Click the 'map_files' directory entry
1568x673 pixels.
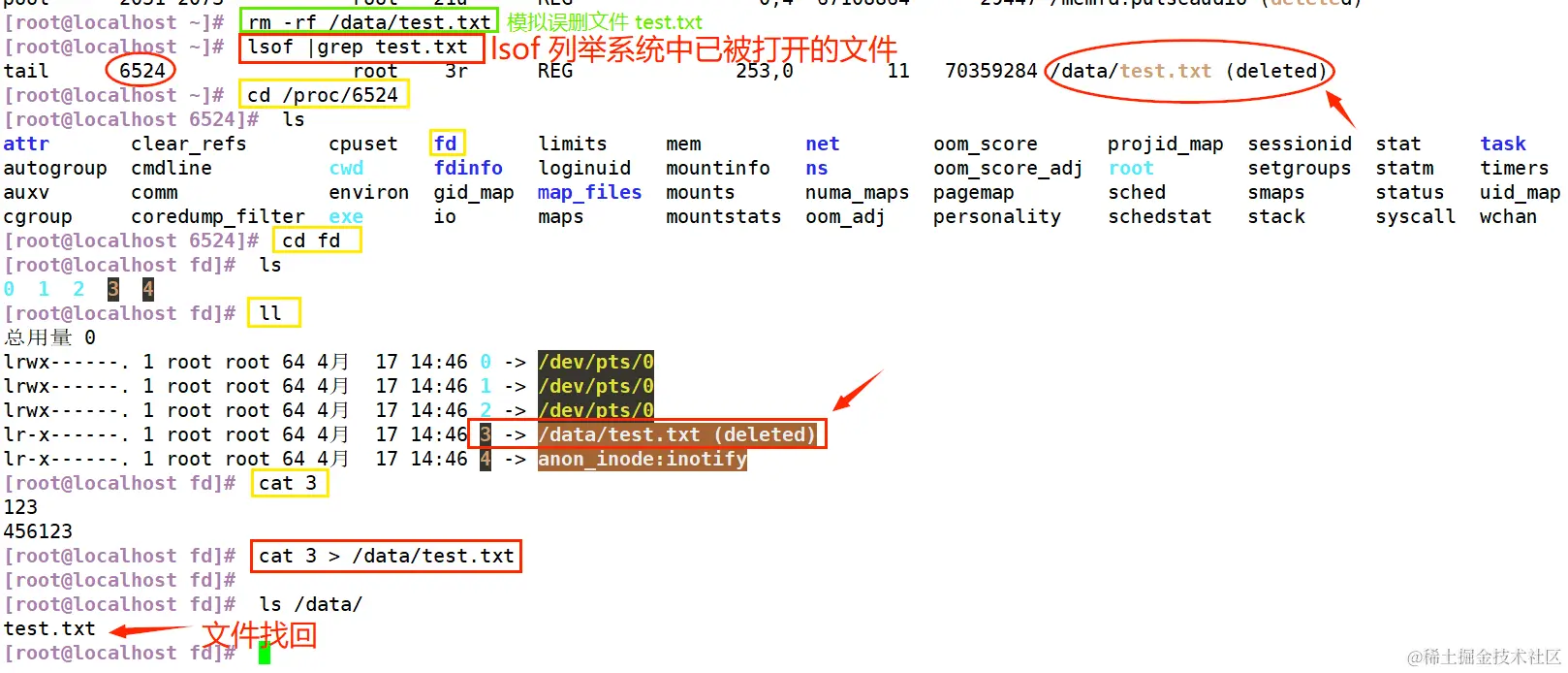click(590, 192)
